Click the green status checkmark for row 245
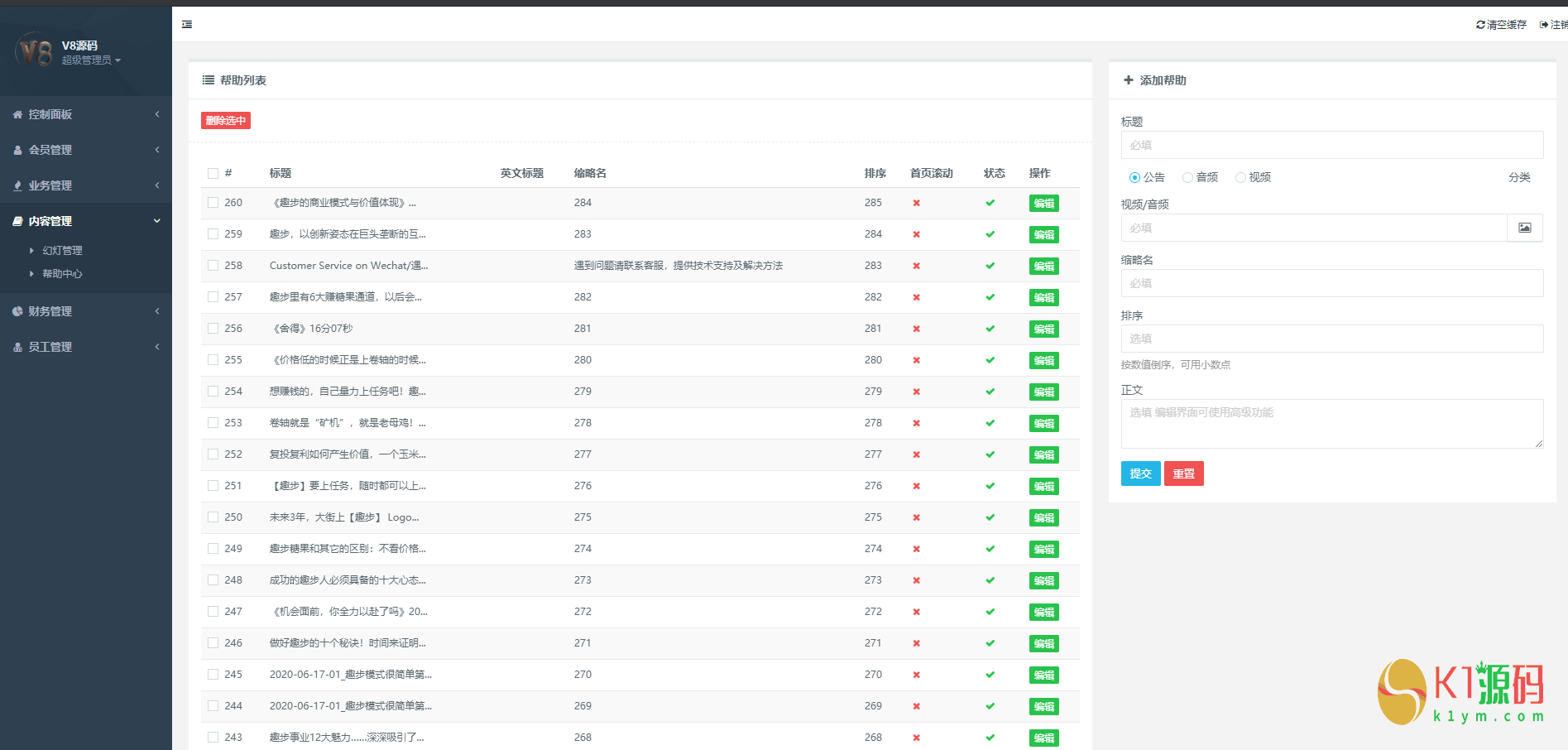The image size is (1568, 750). pos(990,675)
